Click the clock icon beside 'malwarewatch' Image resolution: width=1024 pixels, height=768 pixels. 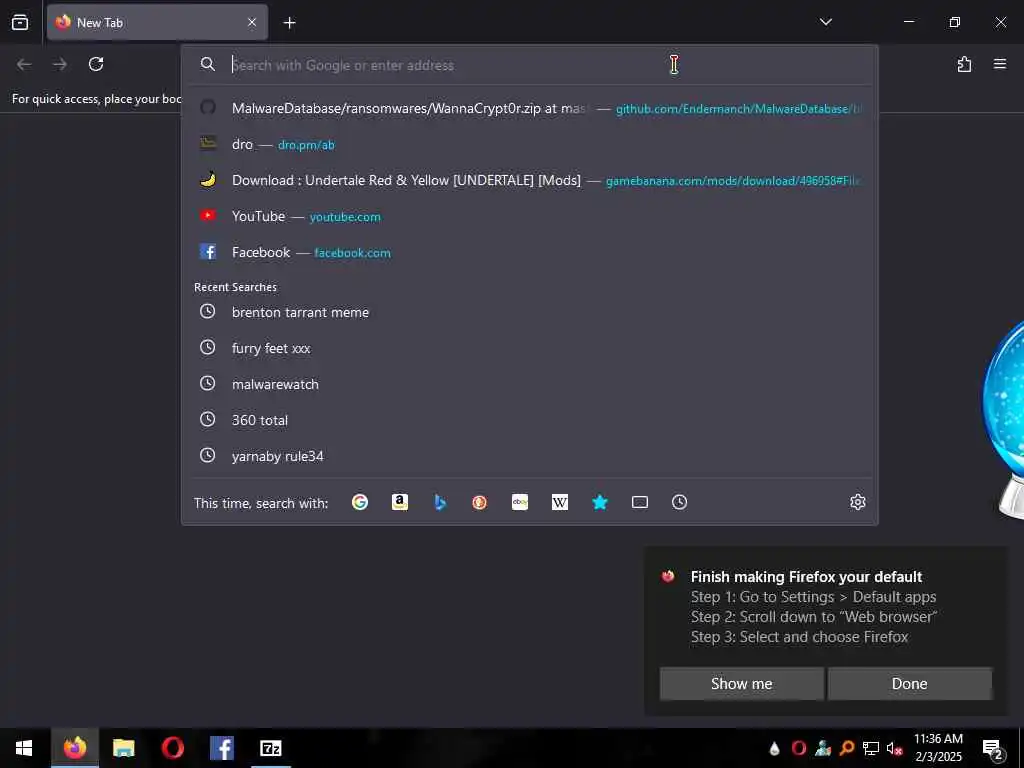click(207, 383)
